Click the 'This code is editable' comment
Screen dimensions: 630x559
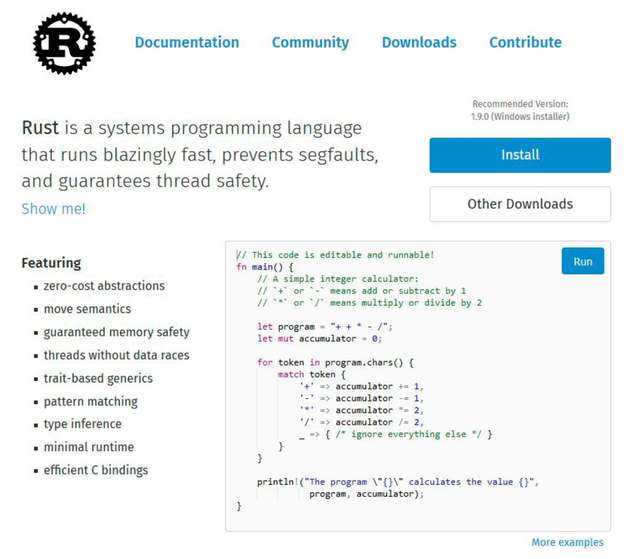[335, 255]
